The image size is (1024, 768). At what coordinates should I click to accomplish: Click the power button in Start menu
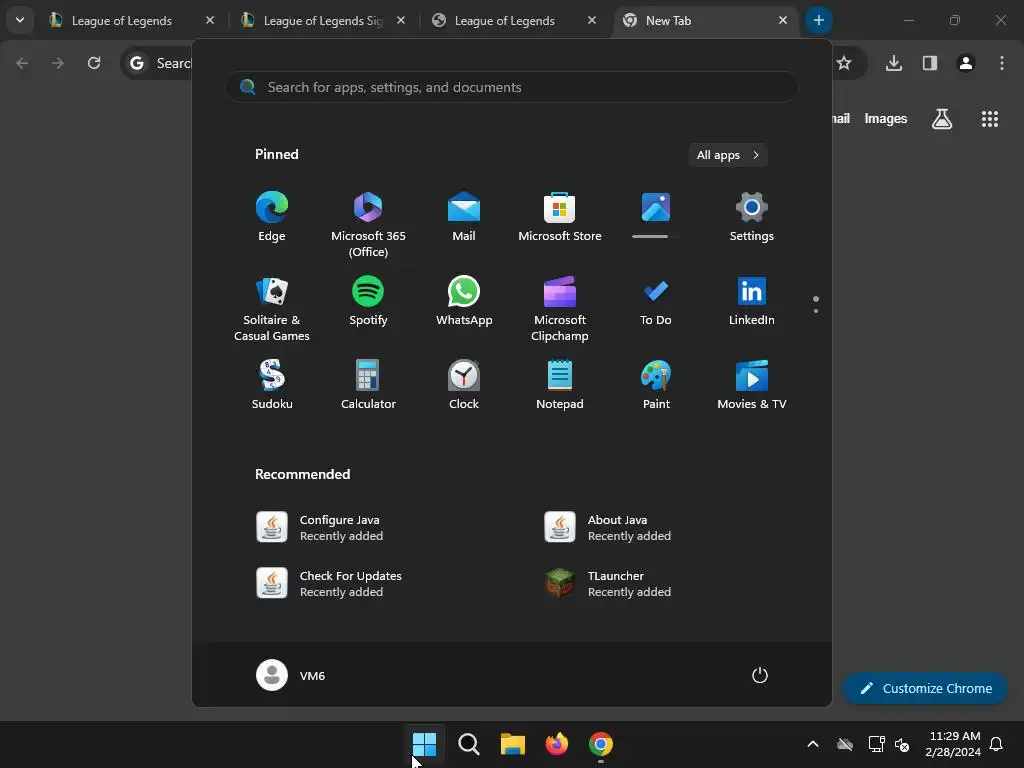point(760,675)
